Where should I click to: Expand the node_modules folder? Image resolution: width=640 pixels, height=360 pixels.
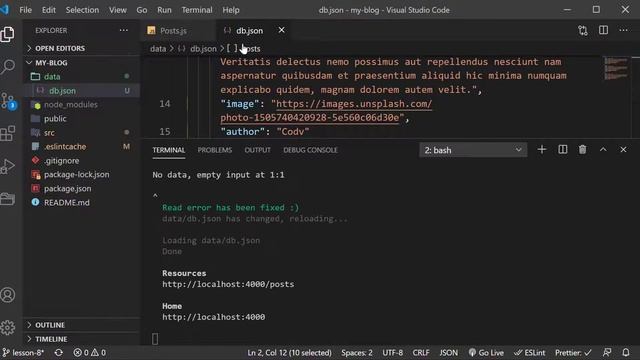pos(71,104)
